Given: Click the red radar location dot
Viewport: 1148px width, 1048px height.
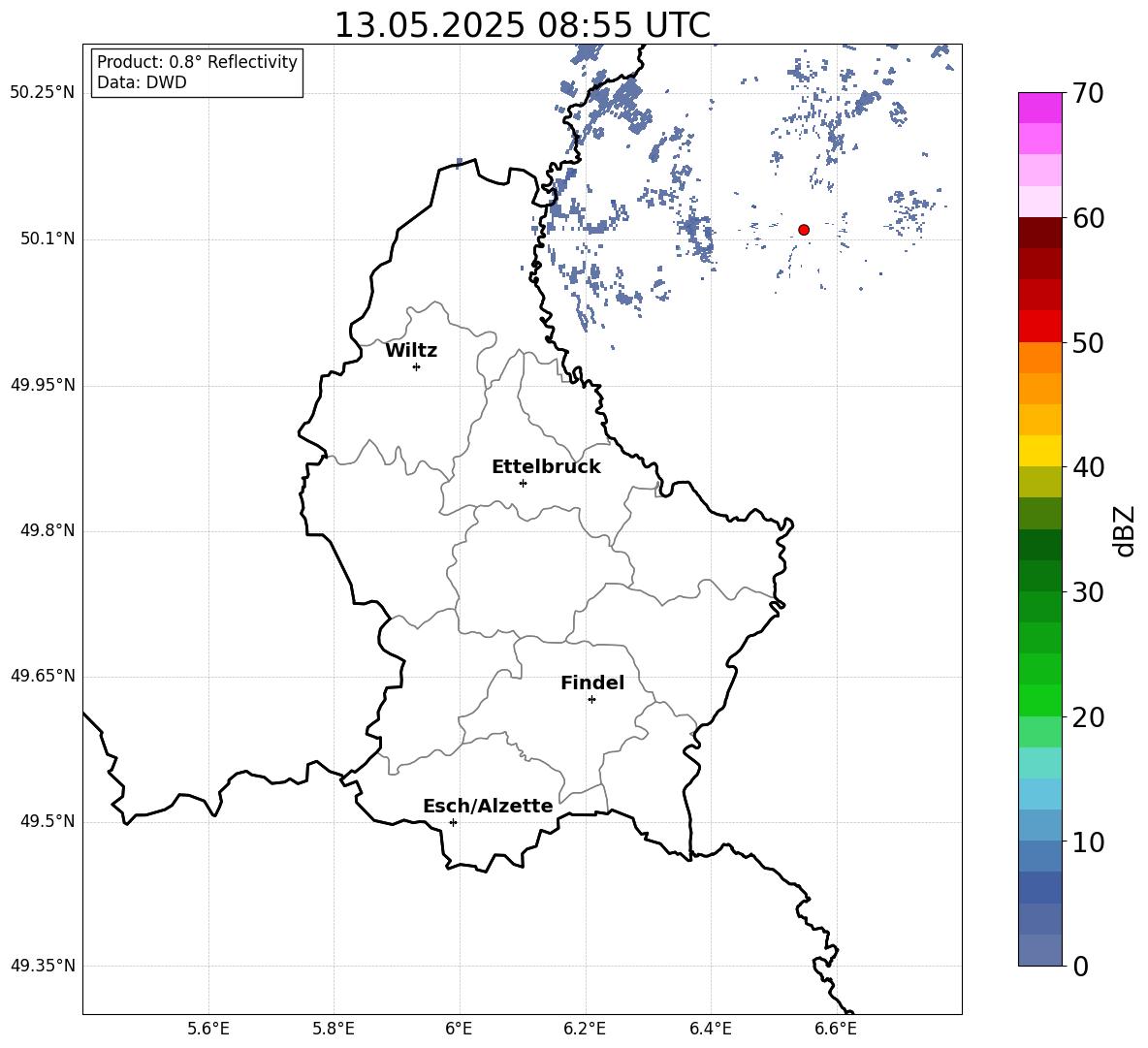Looking at the screenshot, I should 804,230.
